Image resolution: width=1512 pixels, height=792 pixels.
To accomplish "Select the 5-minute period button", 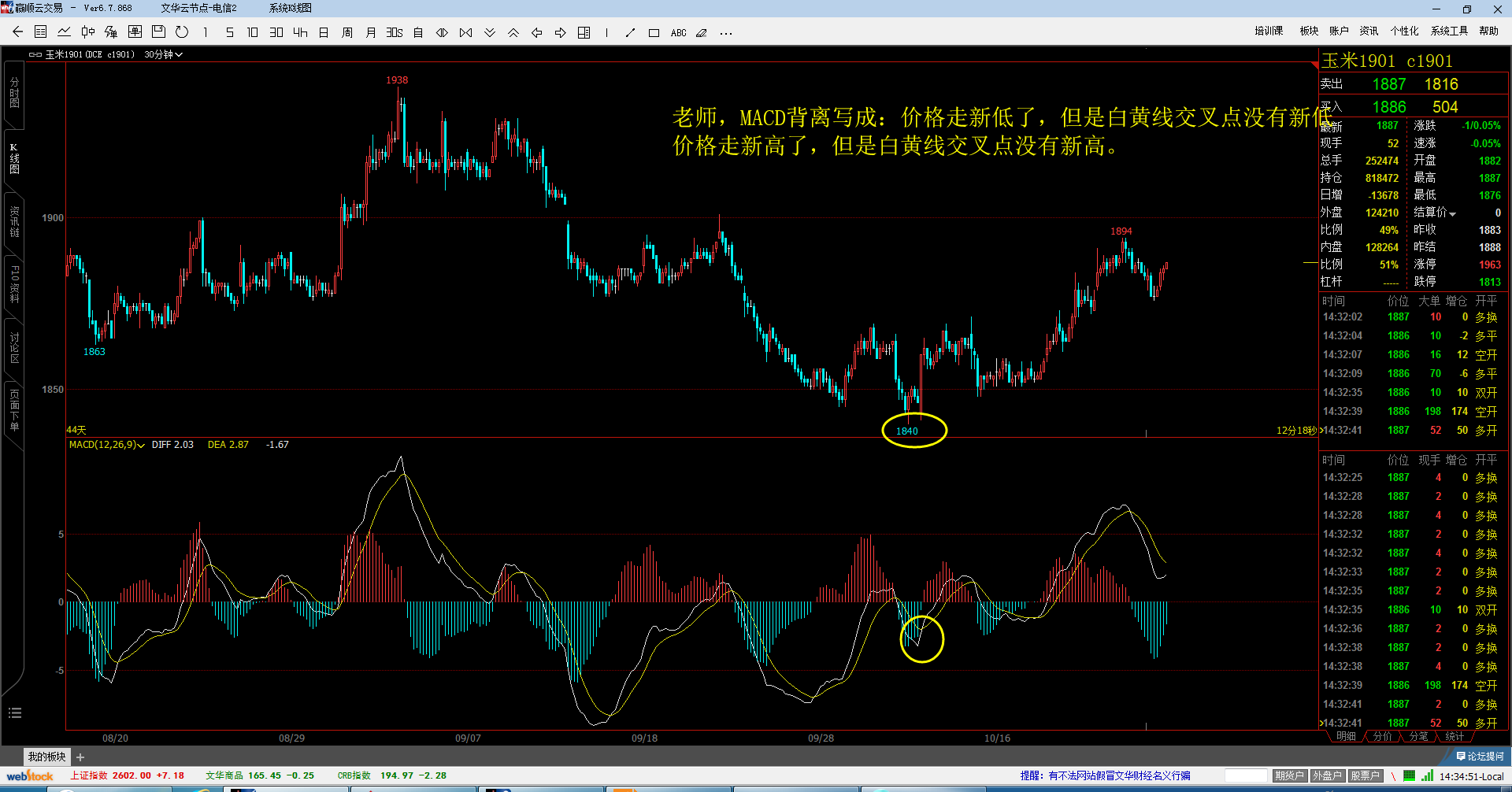I will click(229, 32).
